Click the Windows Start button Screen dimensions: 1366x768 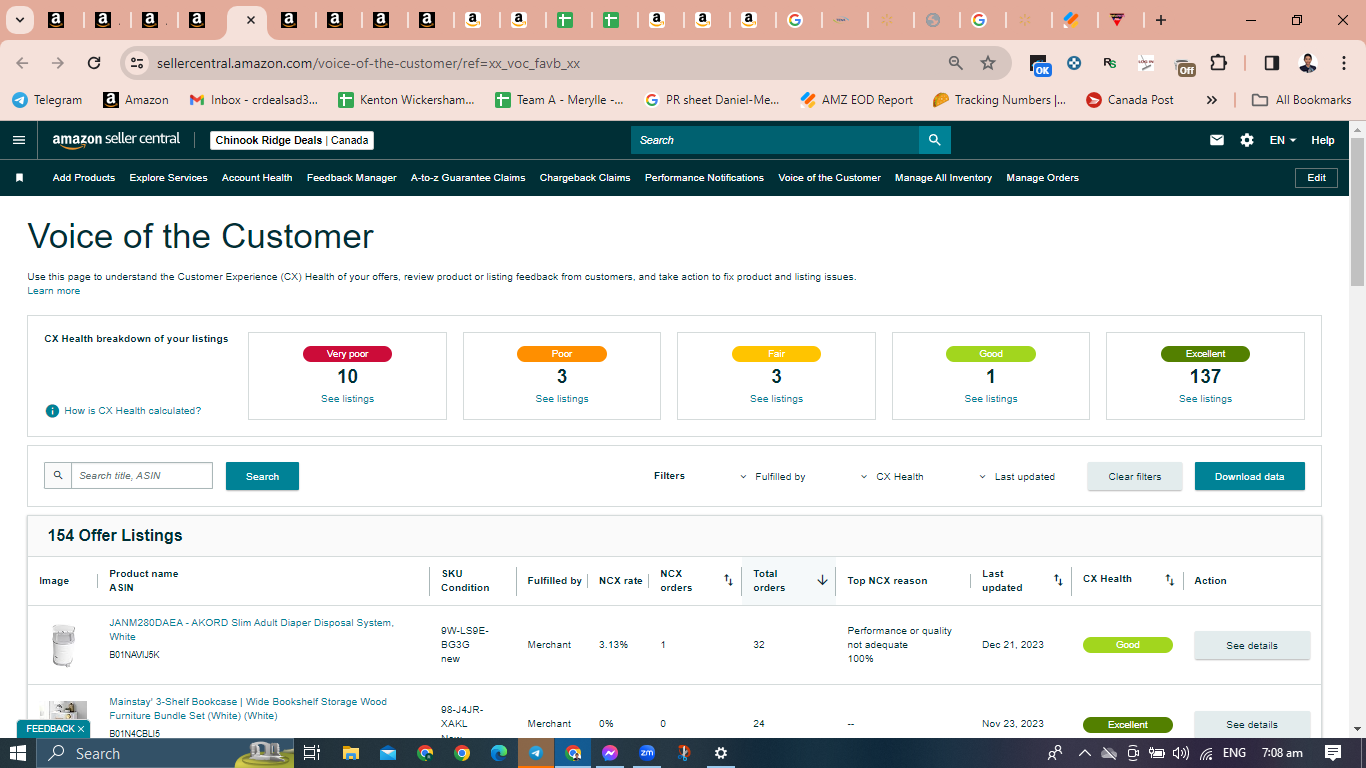click(x=18, y=753)
